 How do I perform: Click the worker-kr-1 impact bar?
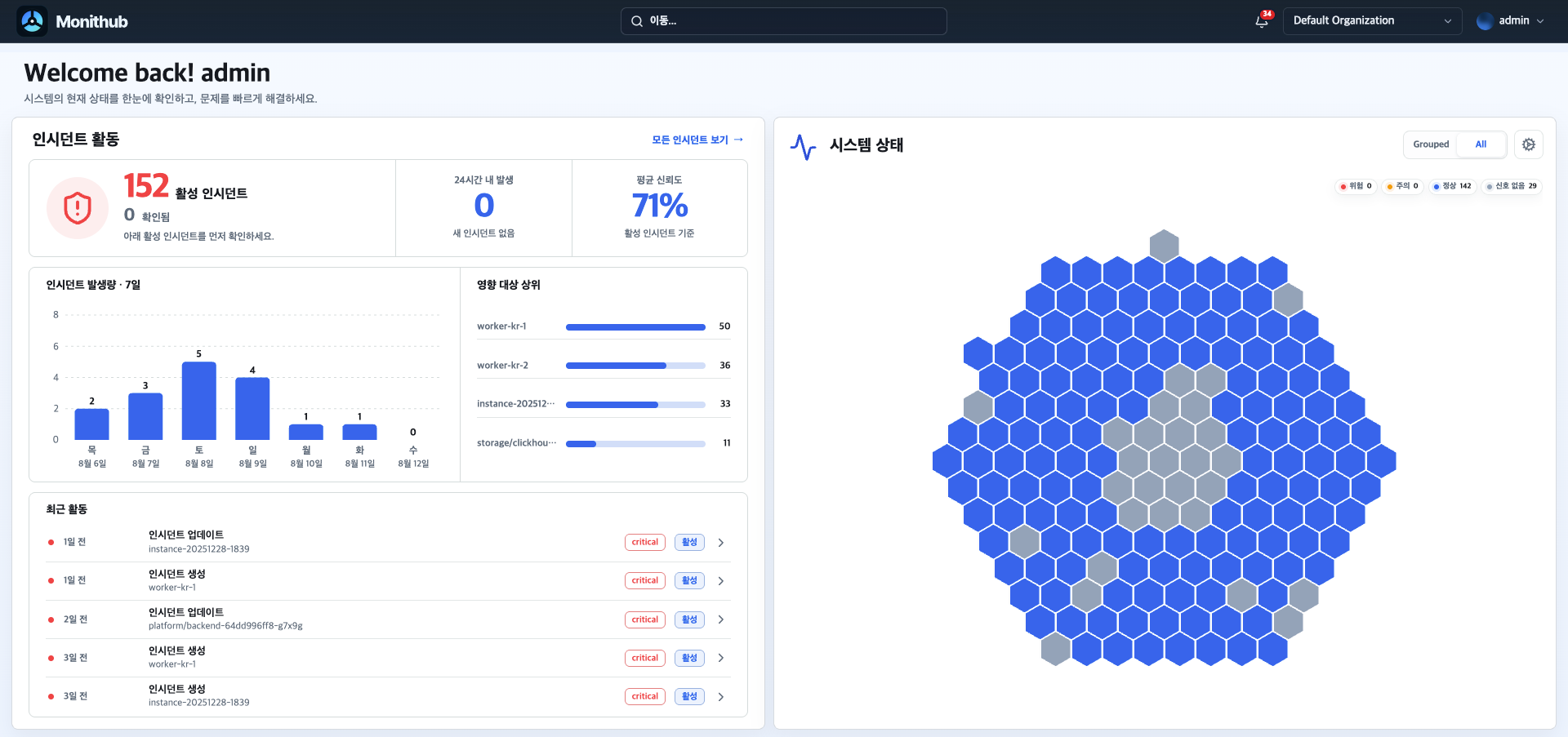[635, 326]
